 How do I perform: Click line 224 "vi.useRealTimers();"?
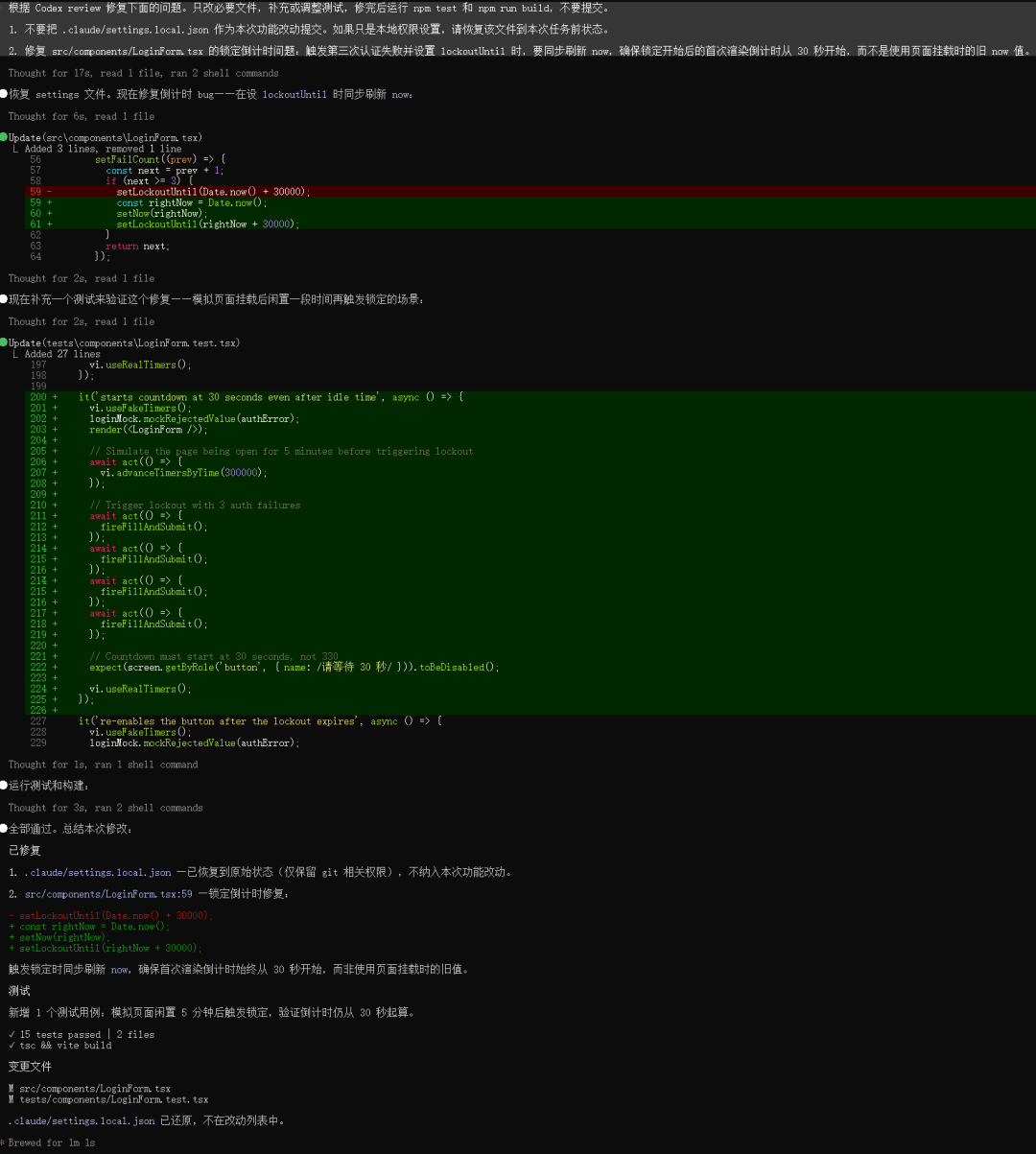(x=140, y=689)
